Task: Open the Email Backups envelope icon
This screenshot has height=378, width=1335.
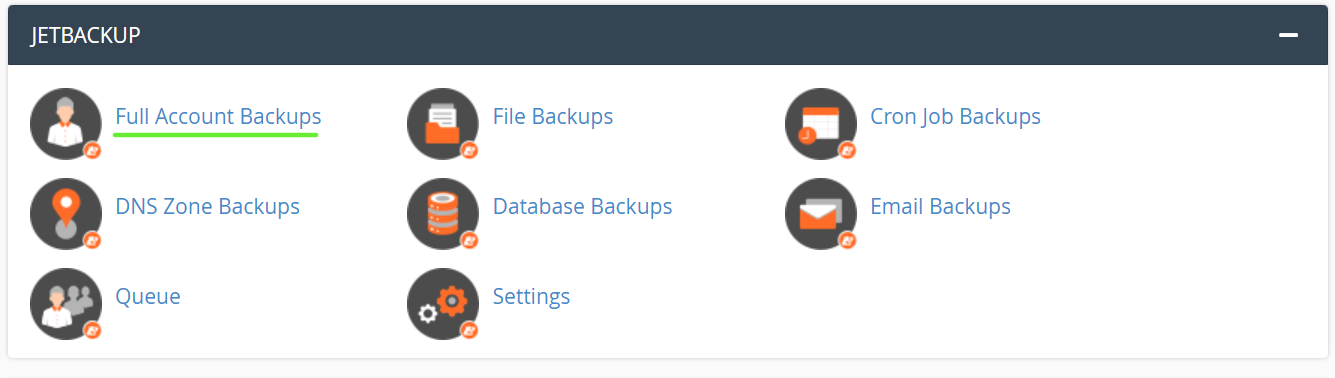Action: tap(821, 213)
